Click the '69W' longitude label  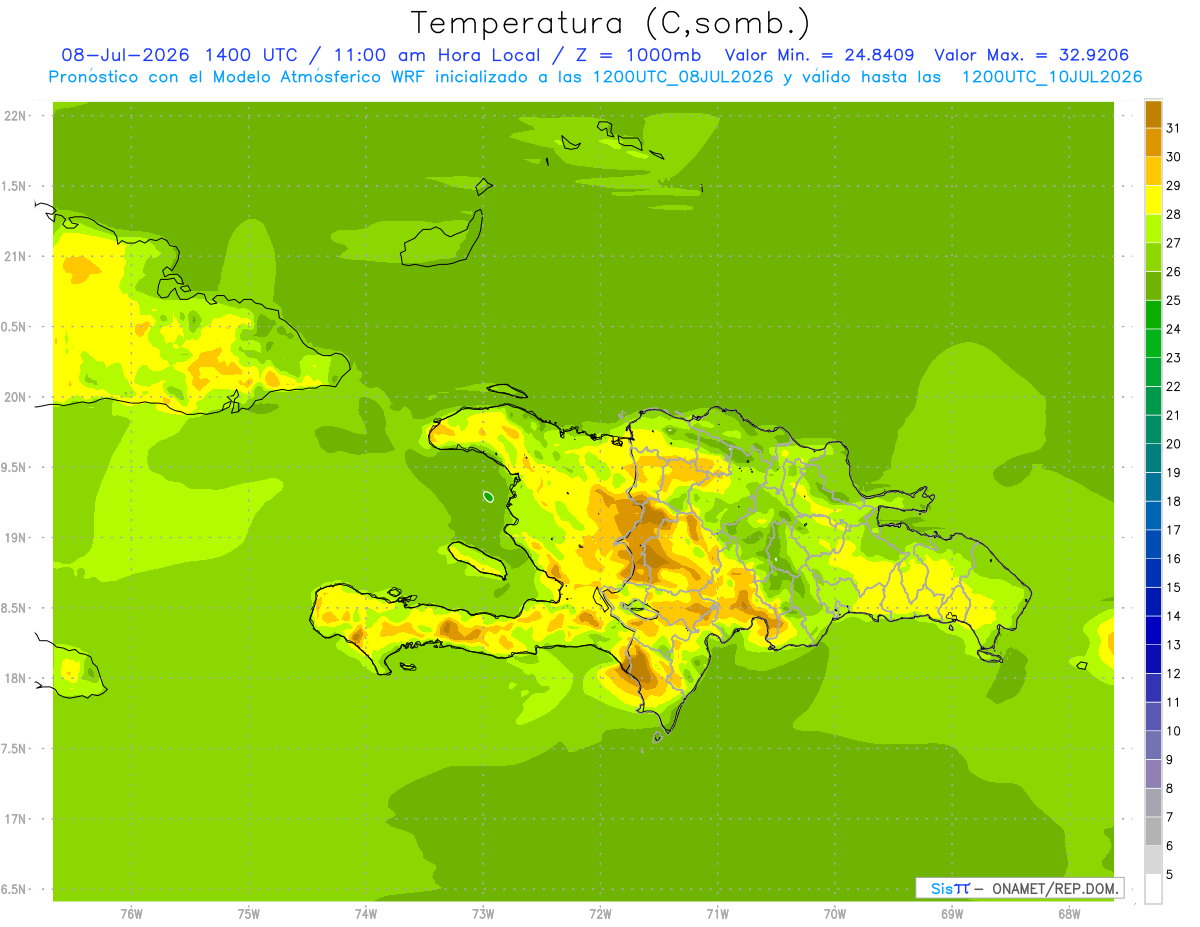952,913
